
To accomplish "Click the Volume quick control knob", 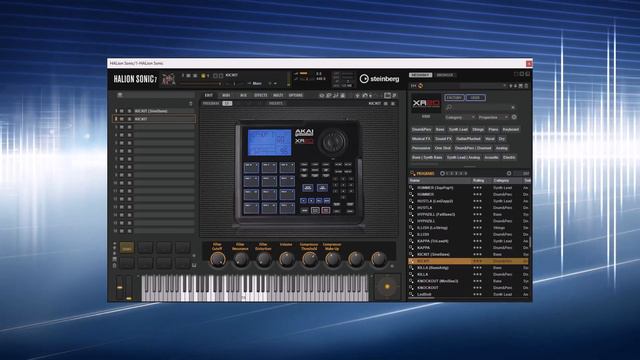I will [x=287, y=259].
